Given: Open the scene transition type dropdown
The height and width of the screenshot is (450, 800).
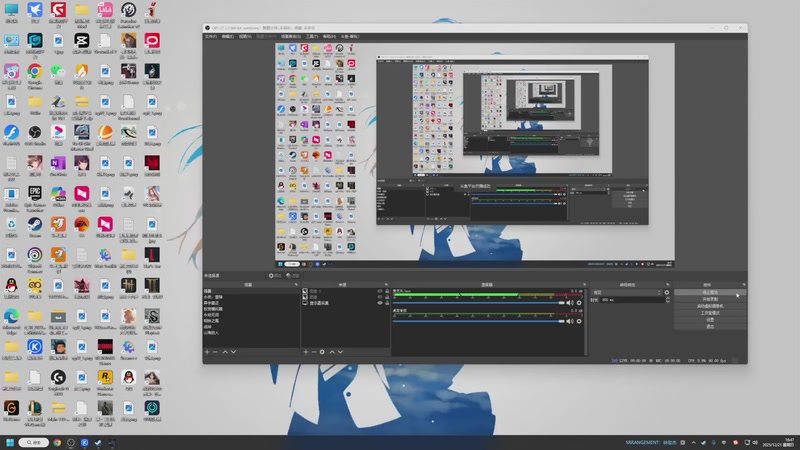Looking at the screenshot, I should coord(627,292).
